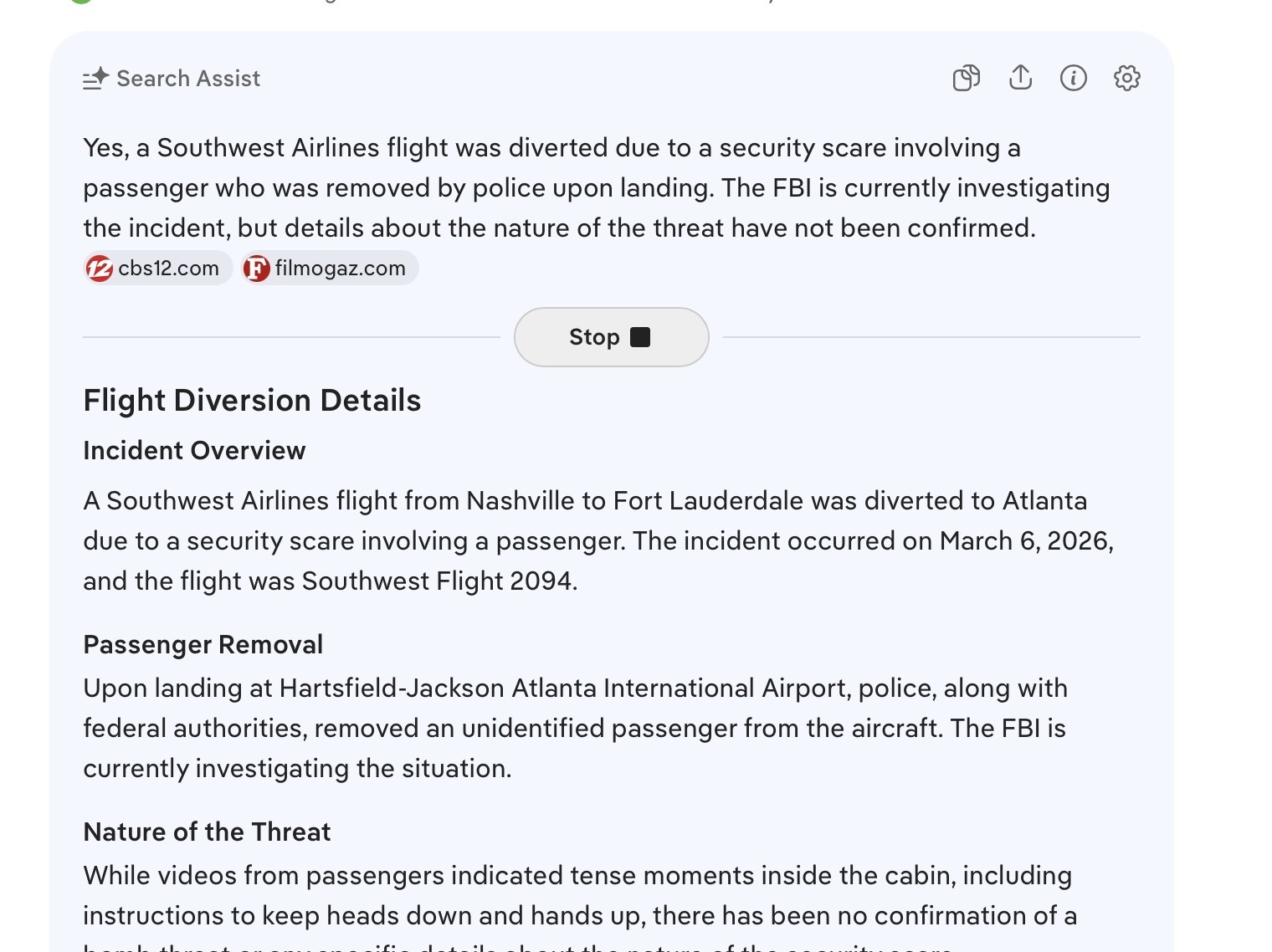Click the Nature of the Threat subheading
The height and width of the screenshot is (952, 1272).
207,832
